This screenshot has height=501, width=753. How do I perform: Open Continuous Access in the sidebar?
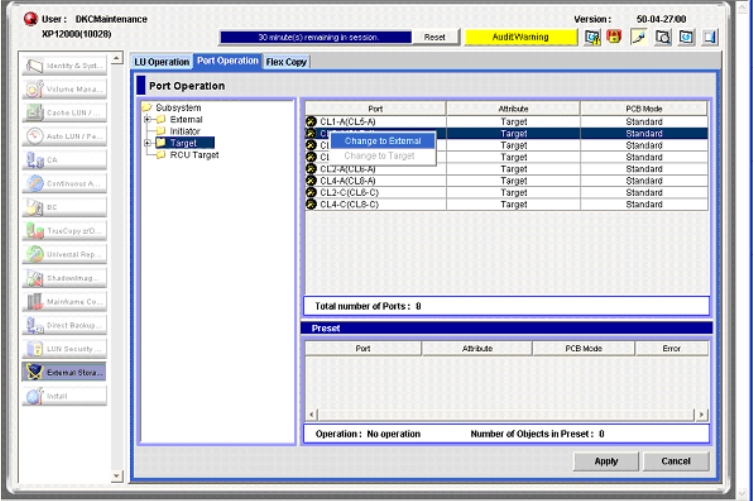(x=64, y=183)
